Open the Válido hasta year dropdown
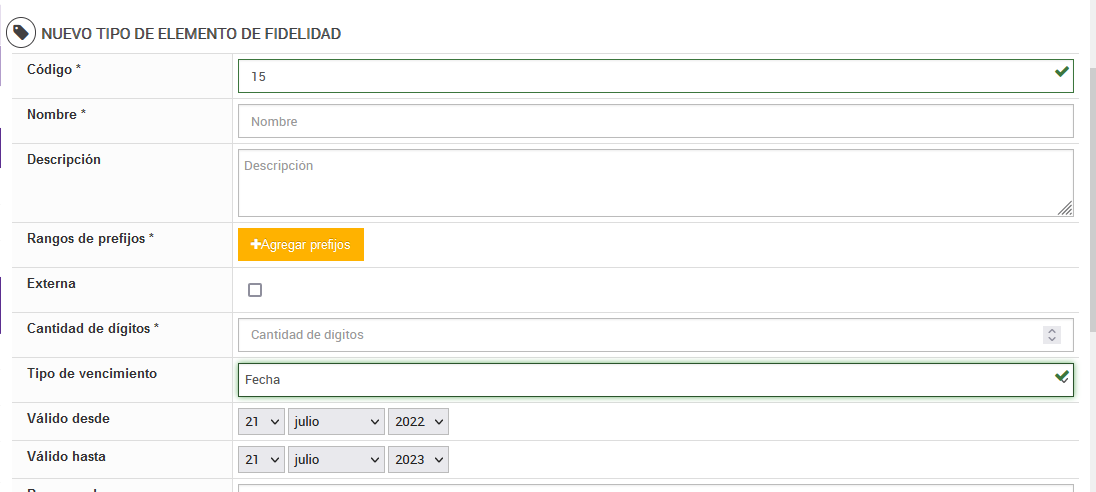The height and width of the screenshot is (492, 1096). click(418, 459)
